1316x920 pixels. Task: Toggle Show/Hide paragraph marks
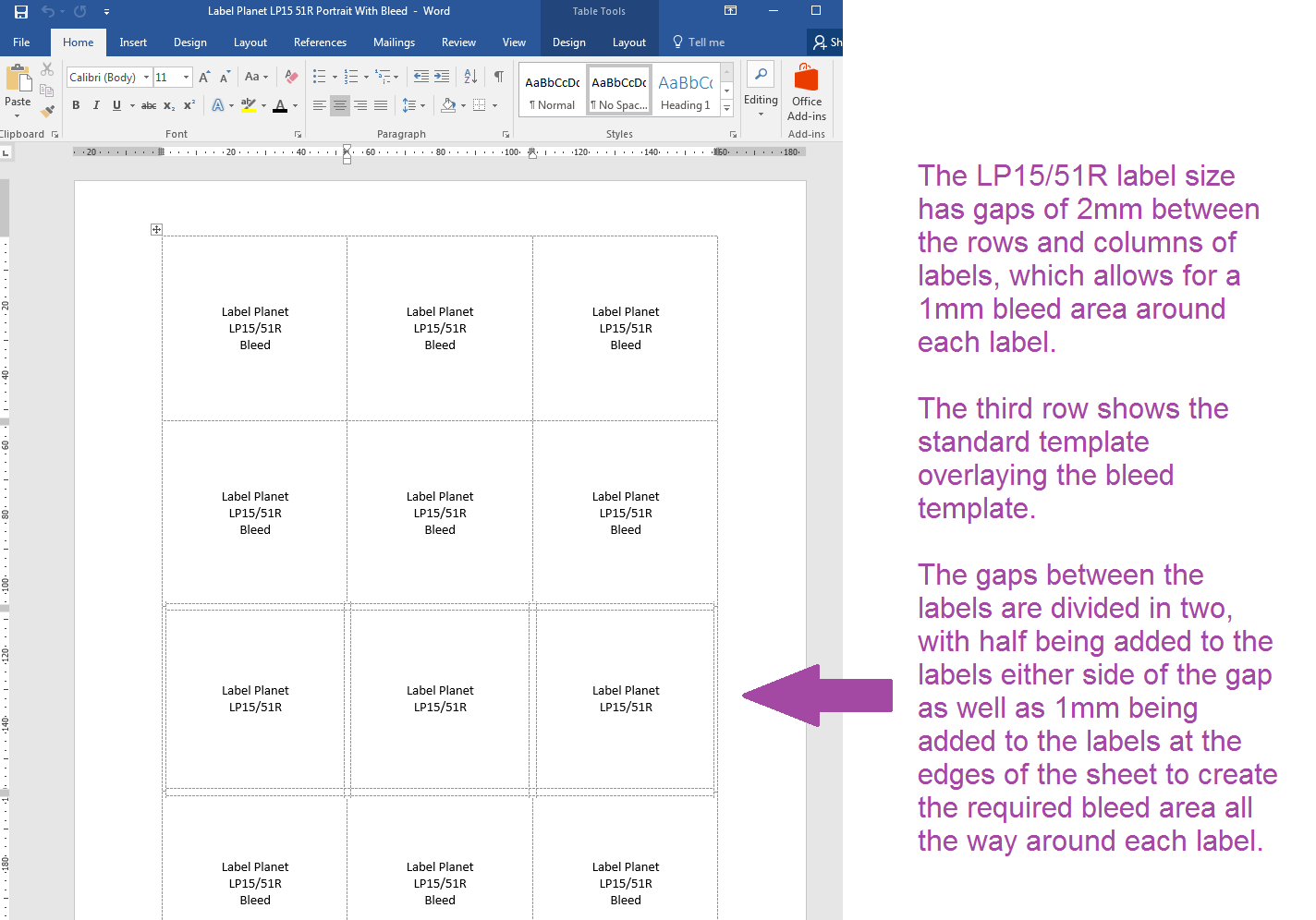(497, 76)
